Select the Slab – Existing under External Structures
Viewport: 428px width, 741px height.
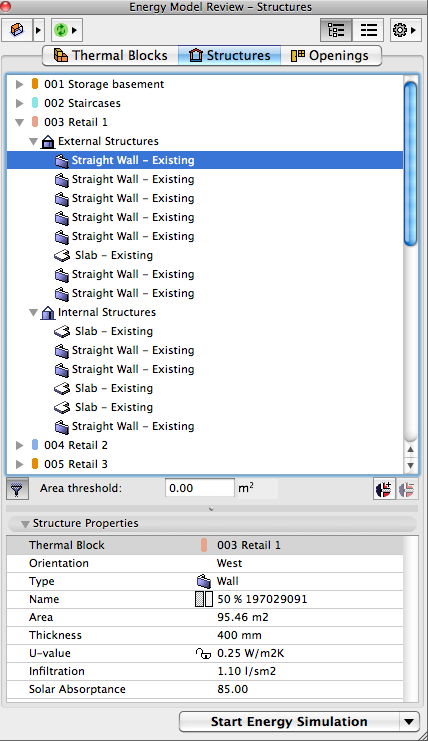tap(114, 255)
